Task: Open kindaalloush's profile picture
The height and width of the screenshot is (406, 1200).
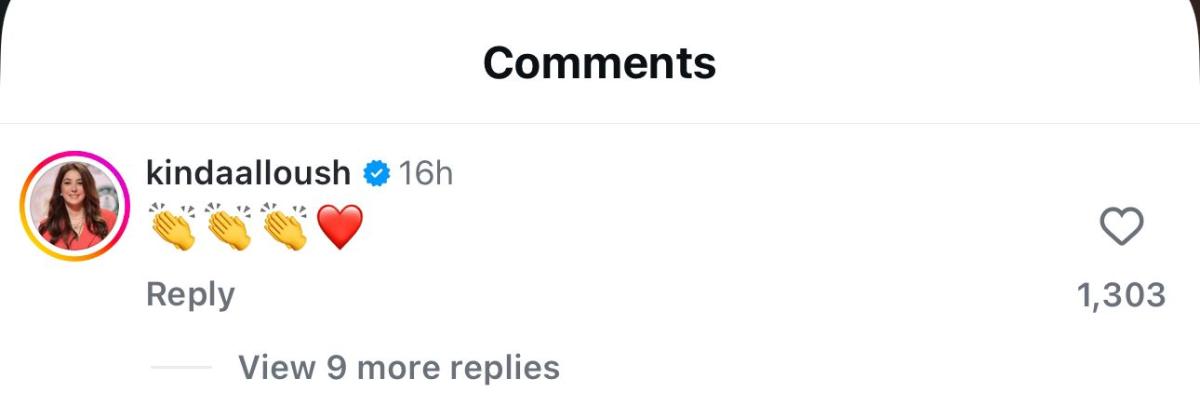Action: 76,206
